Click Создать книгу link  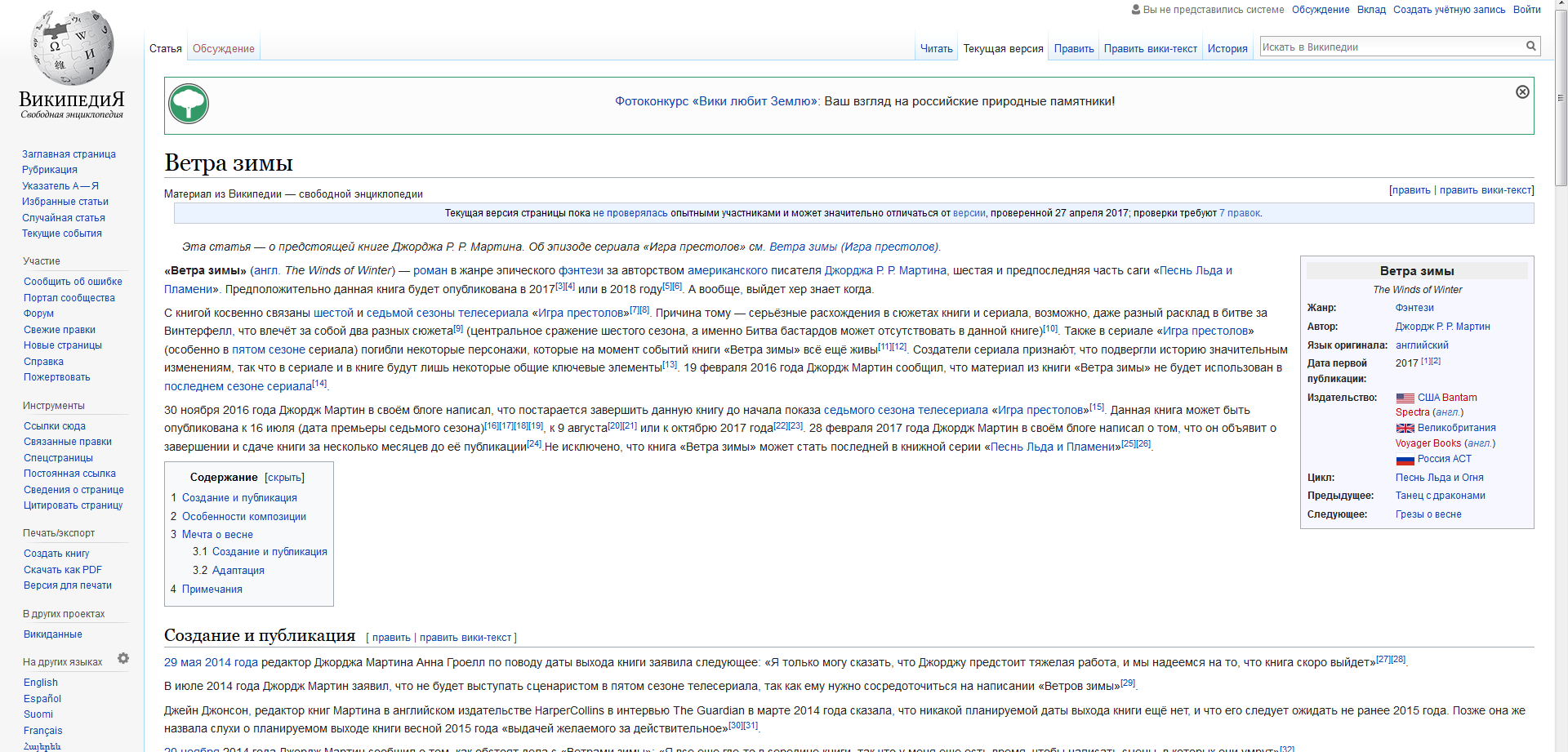click(x=56, y=554)
